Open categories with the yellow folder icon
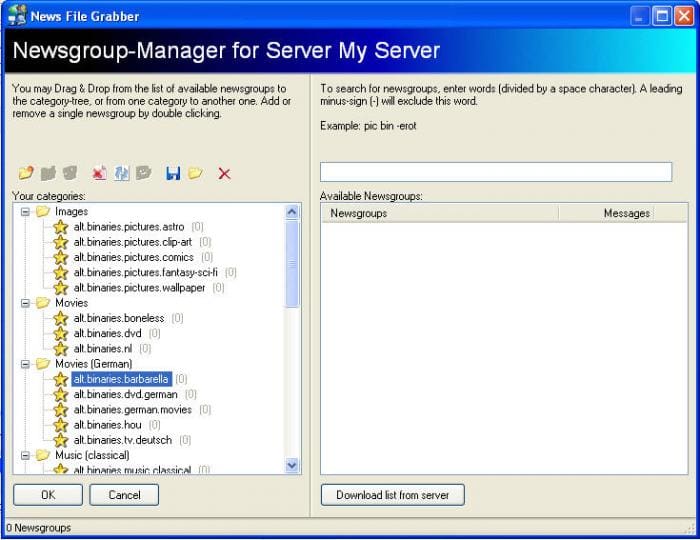700x540 pixels. (x=195, y=173)
